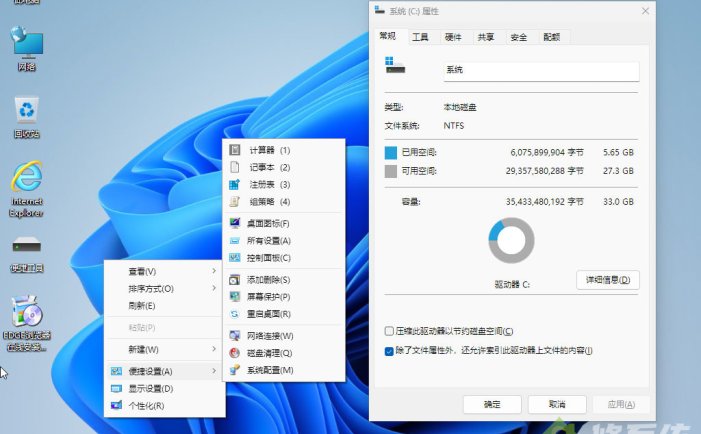
Task: Click the icon beside 桌面图标(F)
Action: (235, 223)
